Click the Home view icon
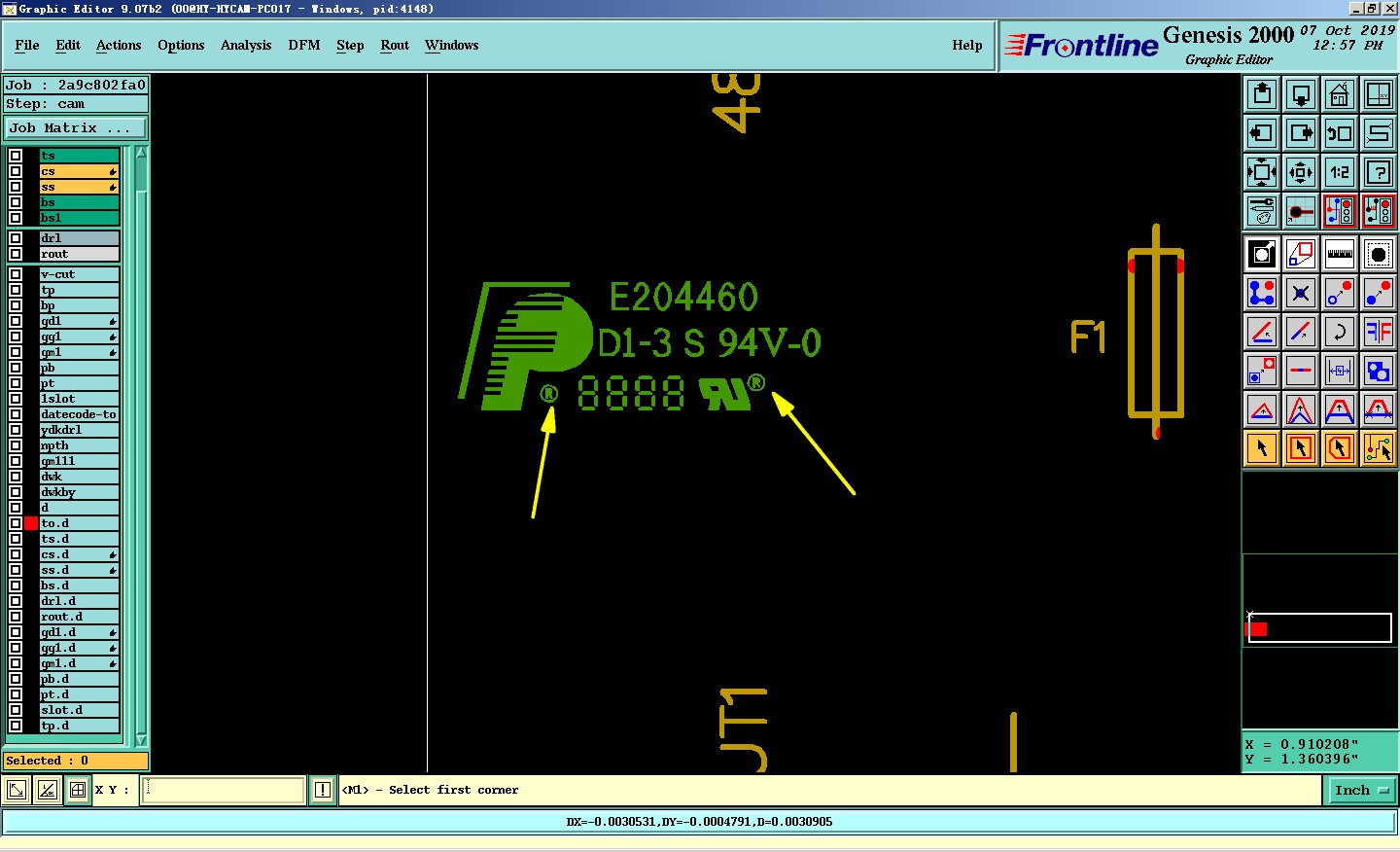 [x=1340, y=94]
